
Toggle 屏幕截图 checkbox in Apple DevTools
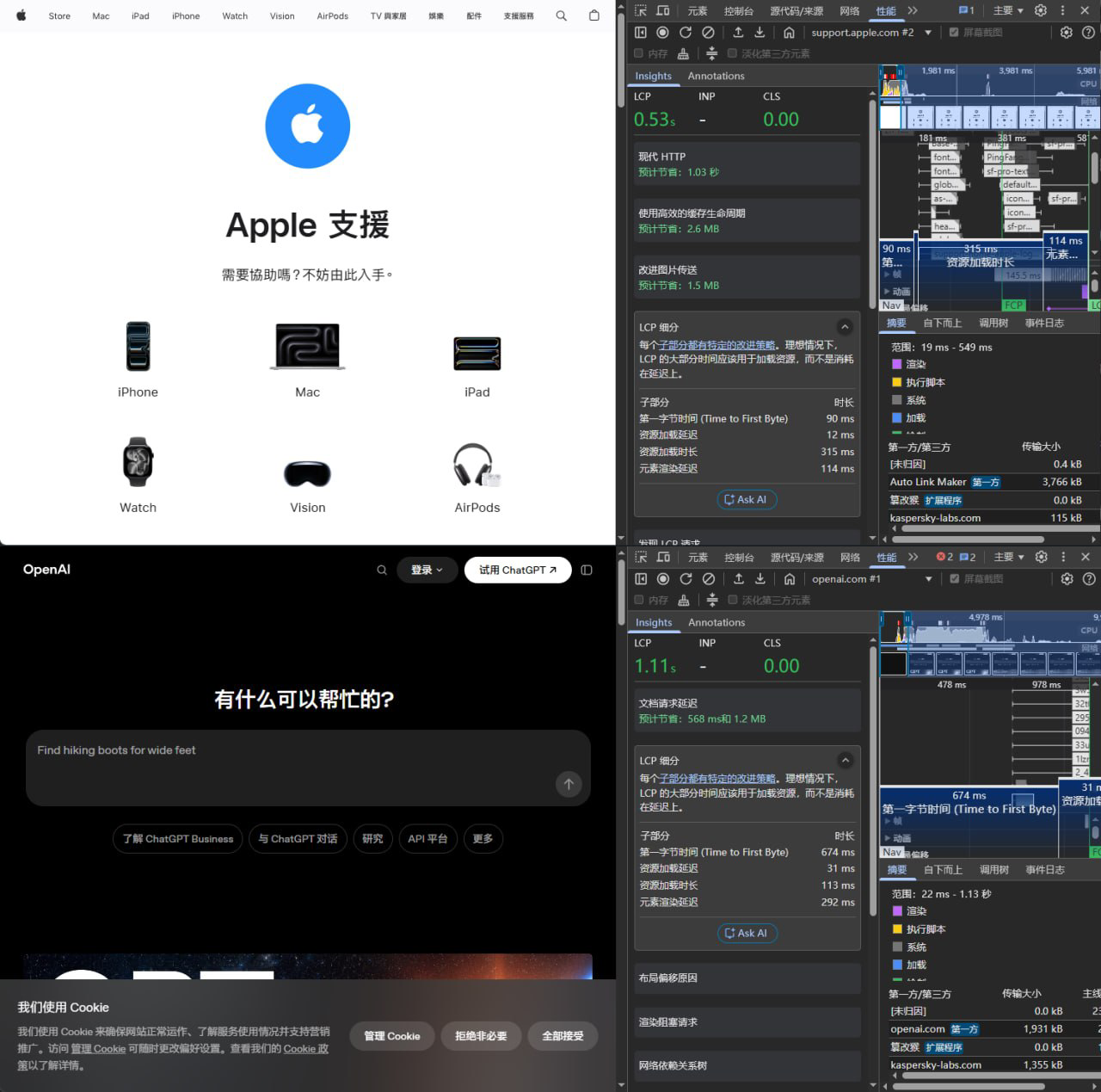click(x=954, y=32)
